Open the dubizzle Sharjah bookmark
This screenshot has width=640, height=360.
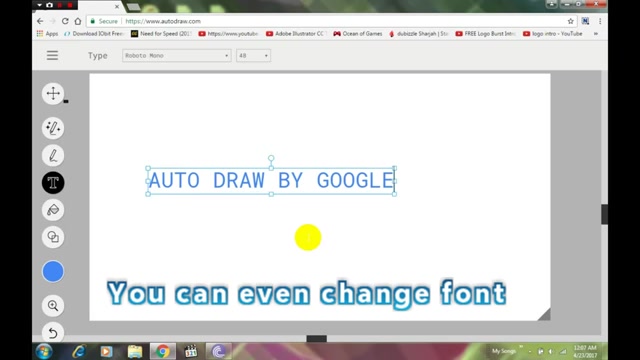coord(419,34)
